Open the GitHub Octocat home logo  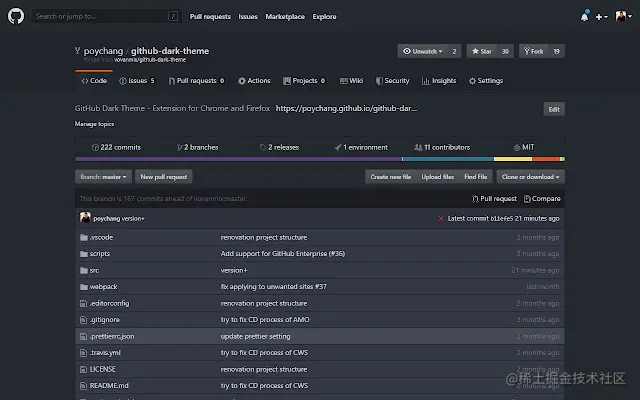point(16,16)
